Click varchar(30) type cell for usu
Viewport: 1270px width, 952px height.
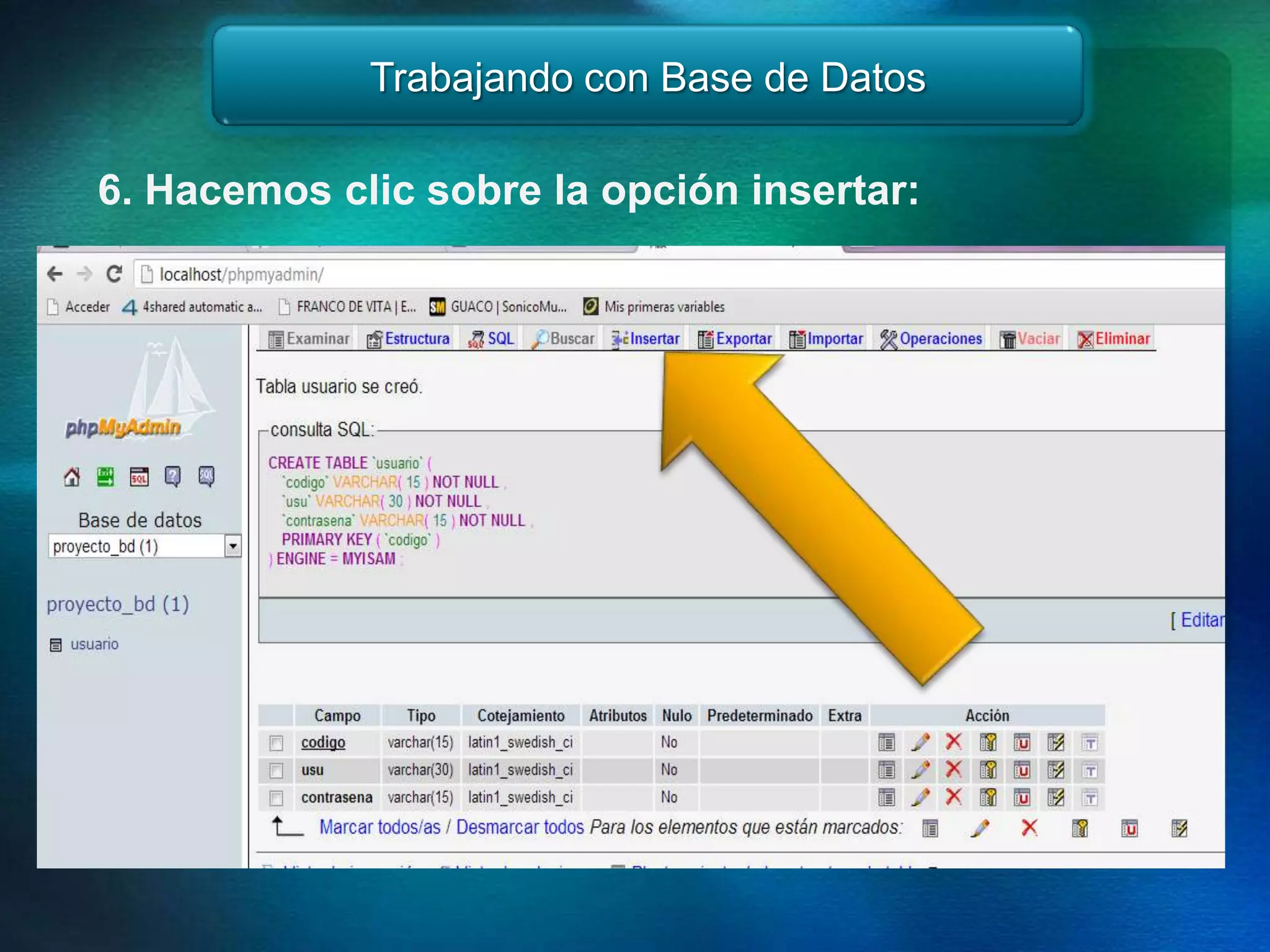pos(420,770)
